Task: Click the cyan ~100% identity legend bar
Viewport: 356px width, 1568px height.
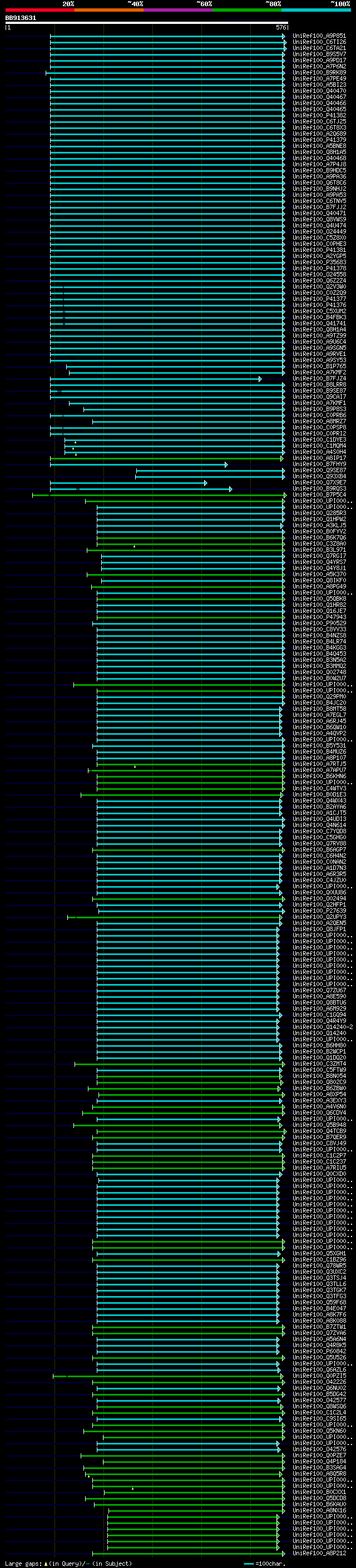Action: [316, 10]
